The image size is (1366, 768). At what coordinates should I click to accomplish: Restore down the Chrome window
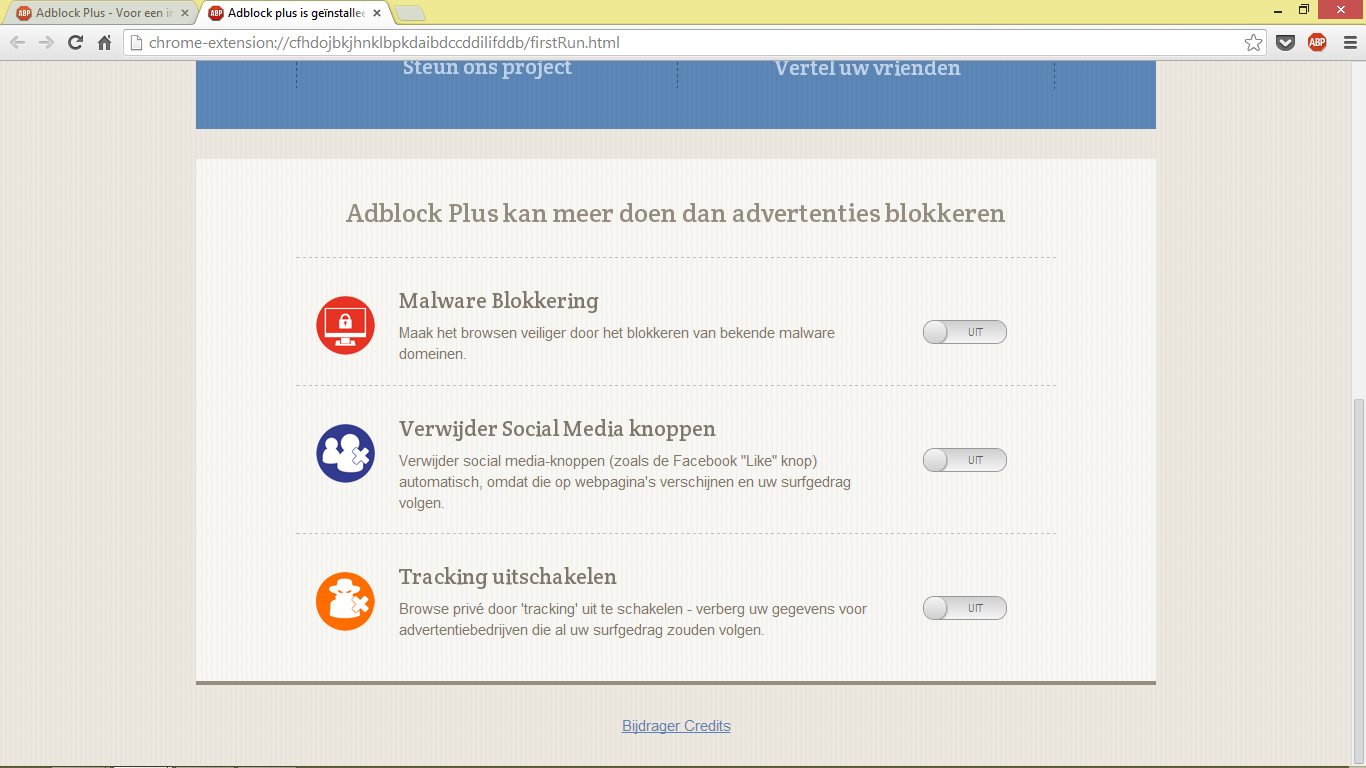coord(1304,10)
